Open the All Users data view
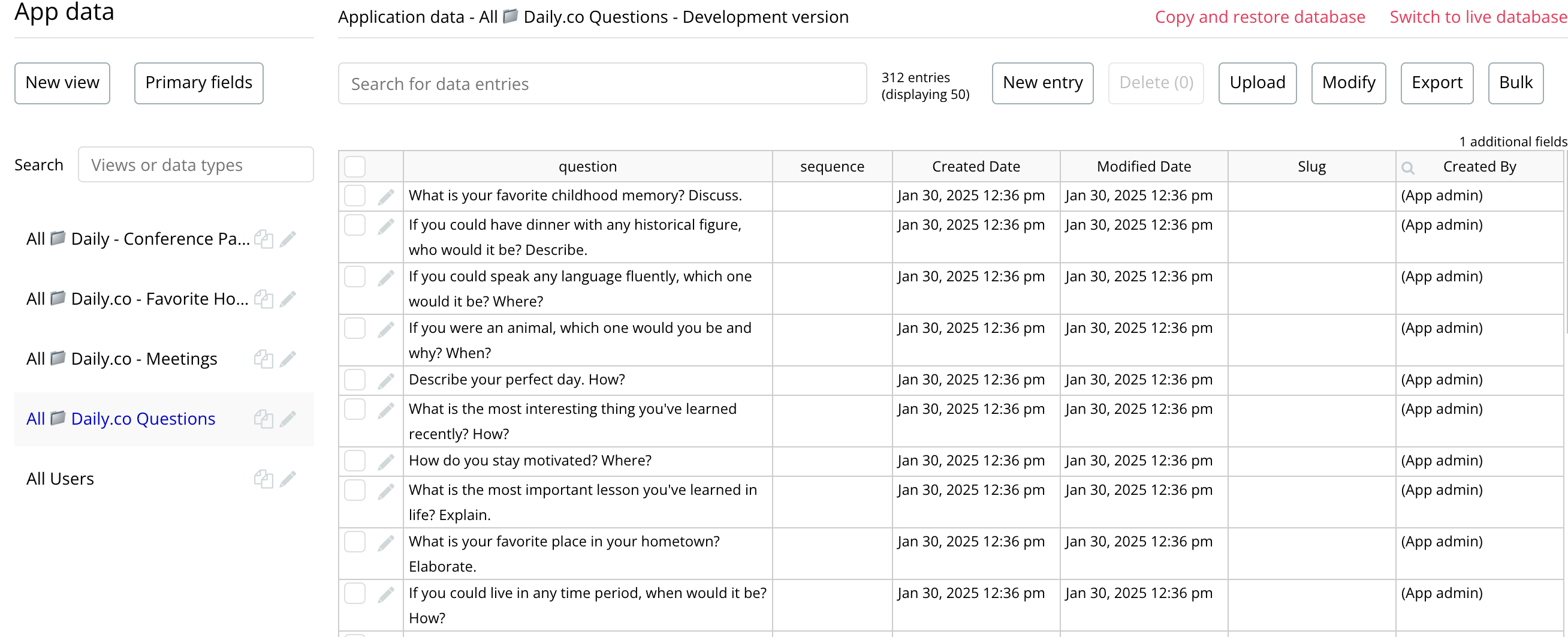 (x=61, y=479)
